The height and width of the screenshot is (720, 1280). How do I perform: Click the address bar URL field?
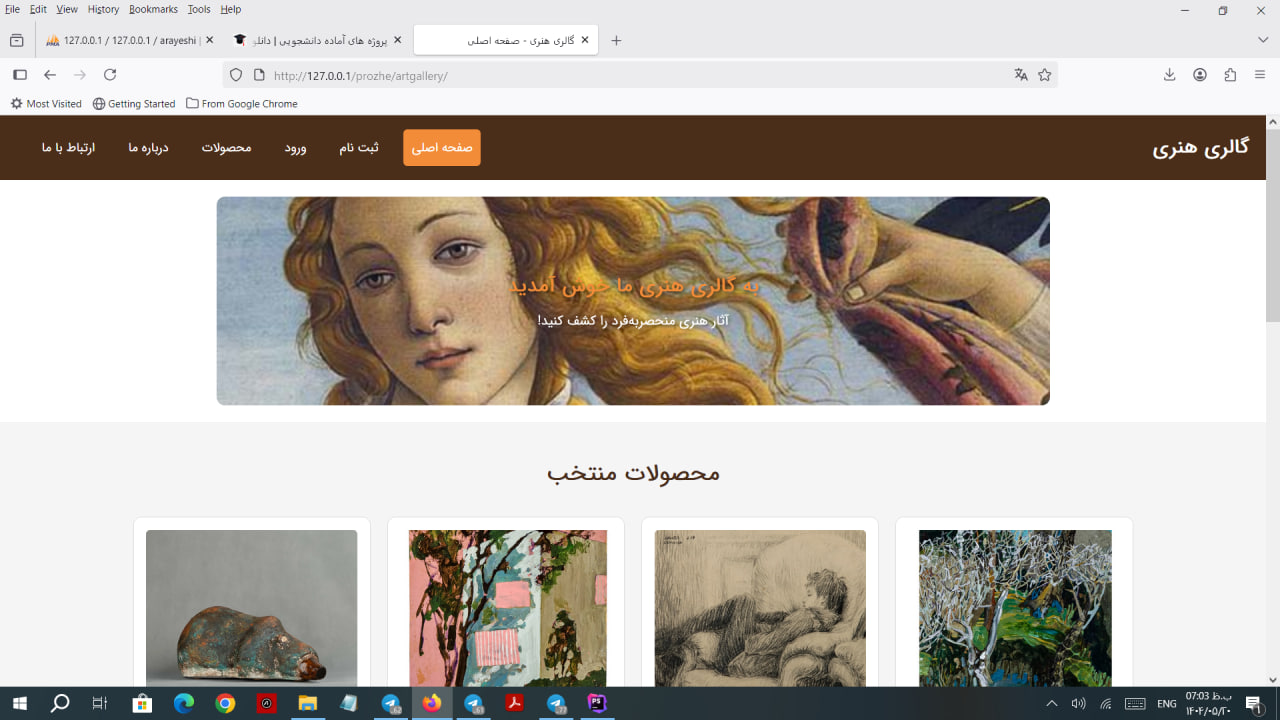[630, 76]
